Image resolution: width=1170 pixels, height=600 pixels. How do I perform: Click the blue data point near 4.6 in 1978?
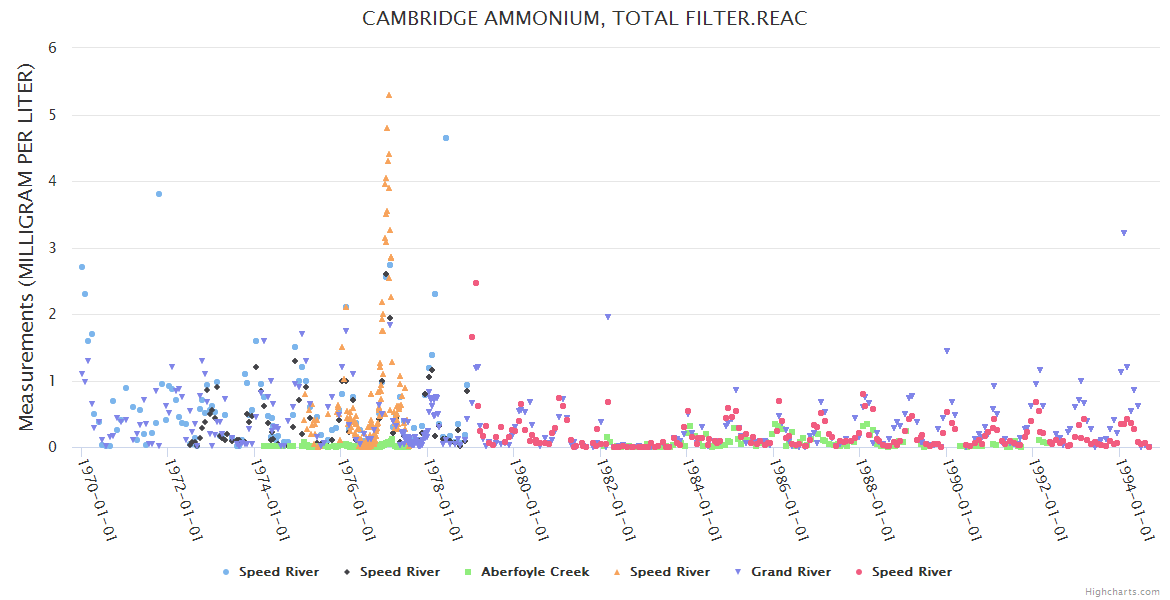[x=446, y=138]
